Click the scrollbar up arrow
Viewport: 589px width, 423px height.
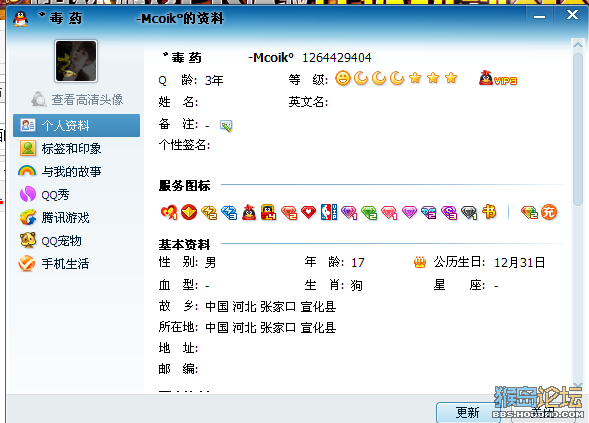[577, 44]
